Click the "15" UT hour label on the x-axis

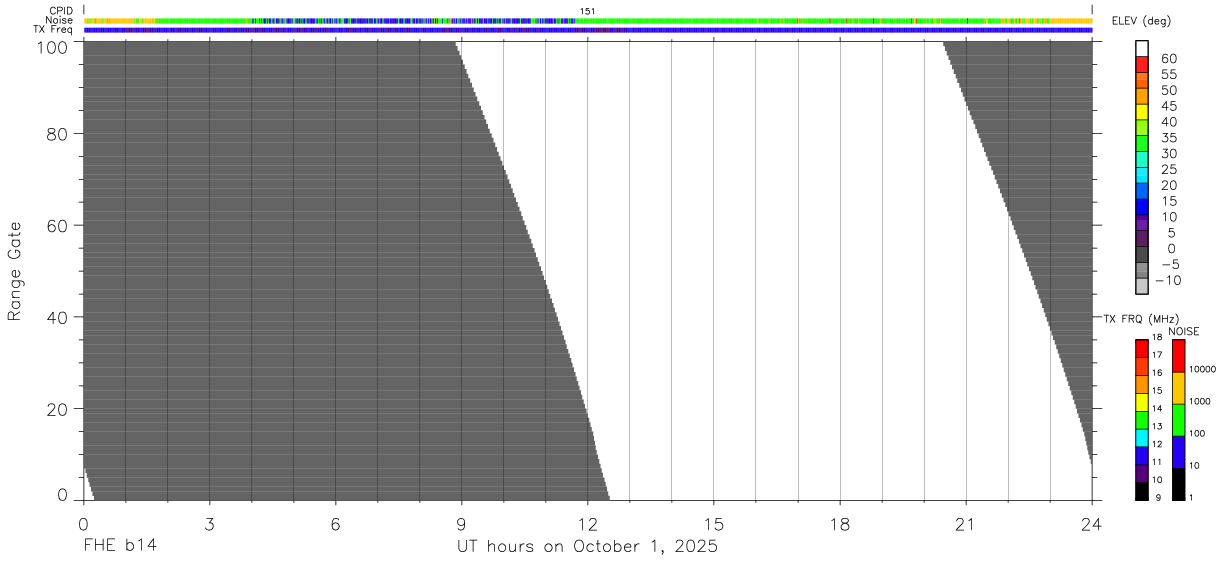click(x=714, y=524)
